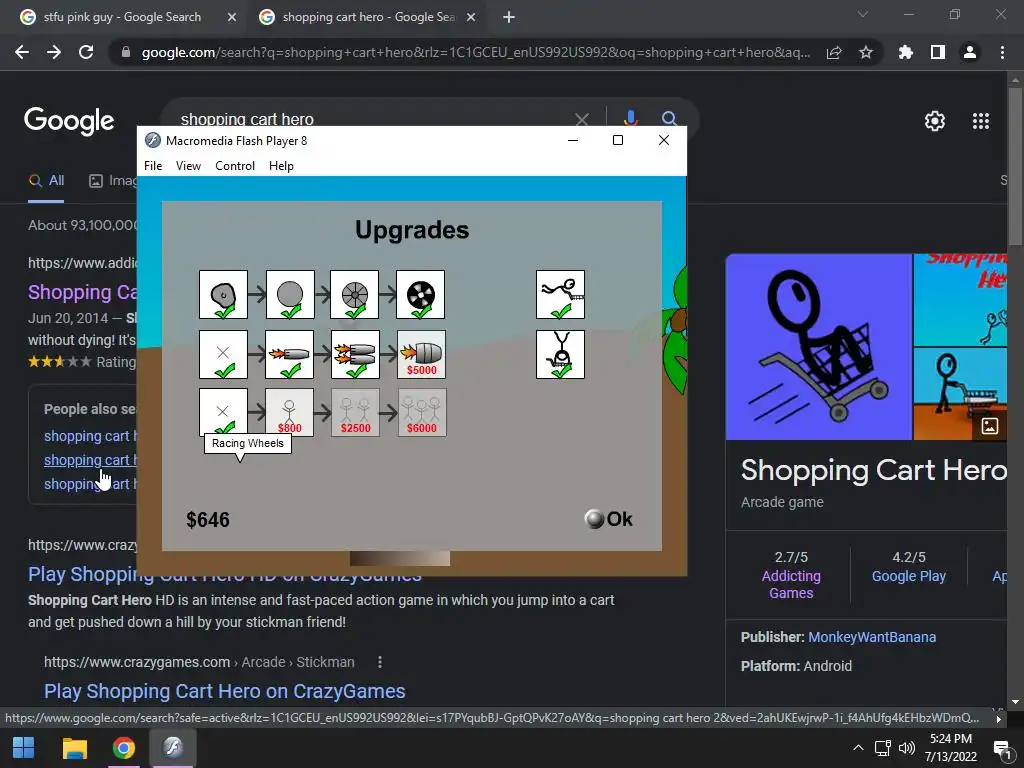The width and height of the screenshot is (1024, 768).
Task: Open Google apps grid
Action: [981, 121]
